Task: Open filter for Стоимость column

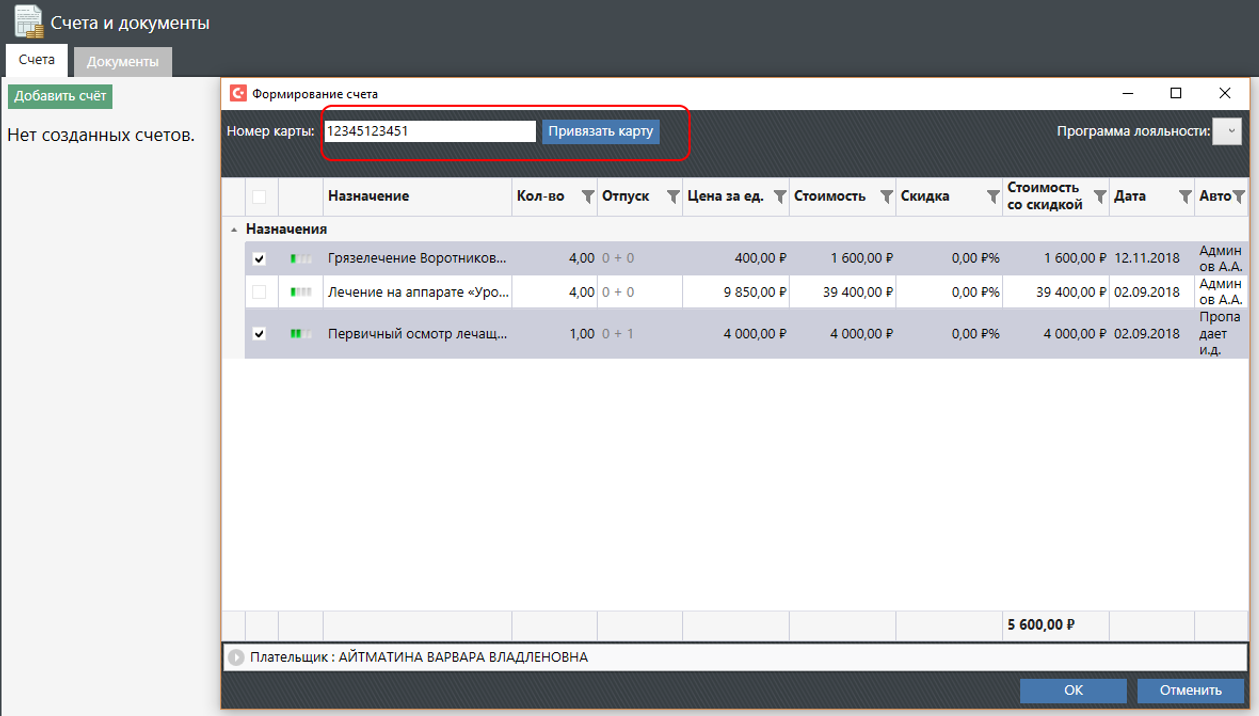Action: [x=886, y=197]
